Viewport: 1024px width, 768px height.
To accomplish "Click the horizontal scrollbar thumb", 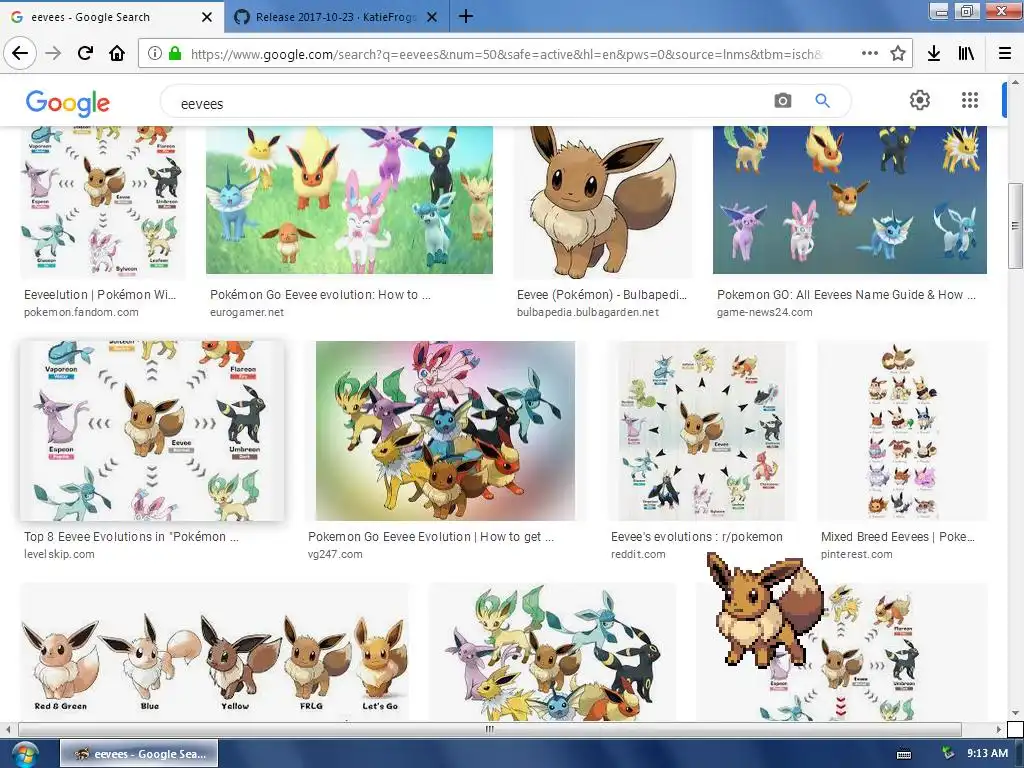I will (490, 729).
